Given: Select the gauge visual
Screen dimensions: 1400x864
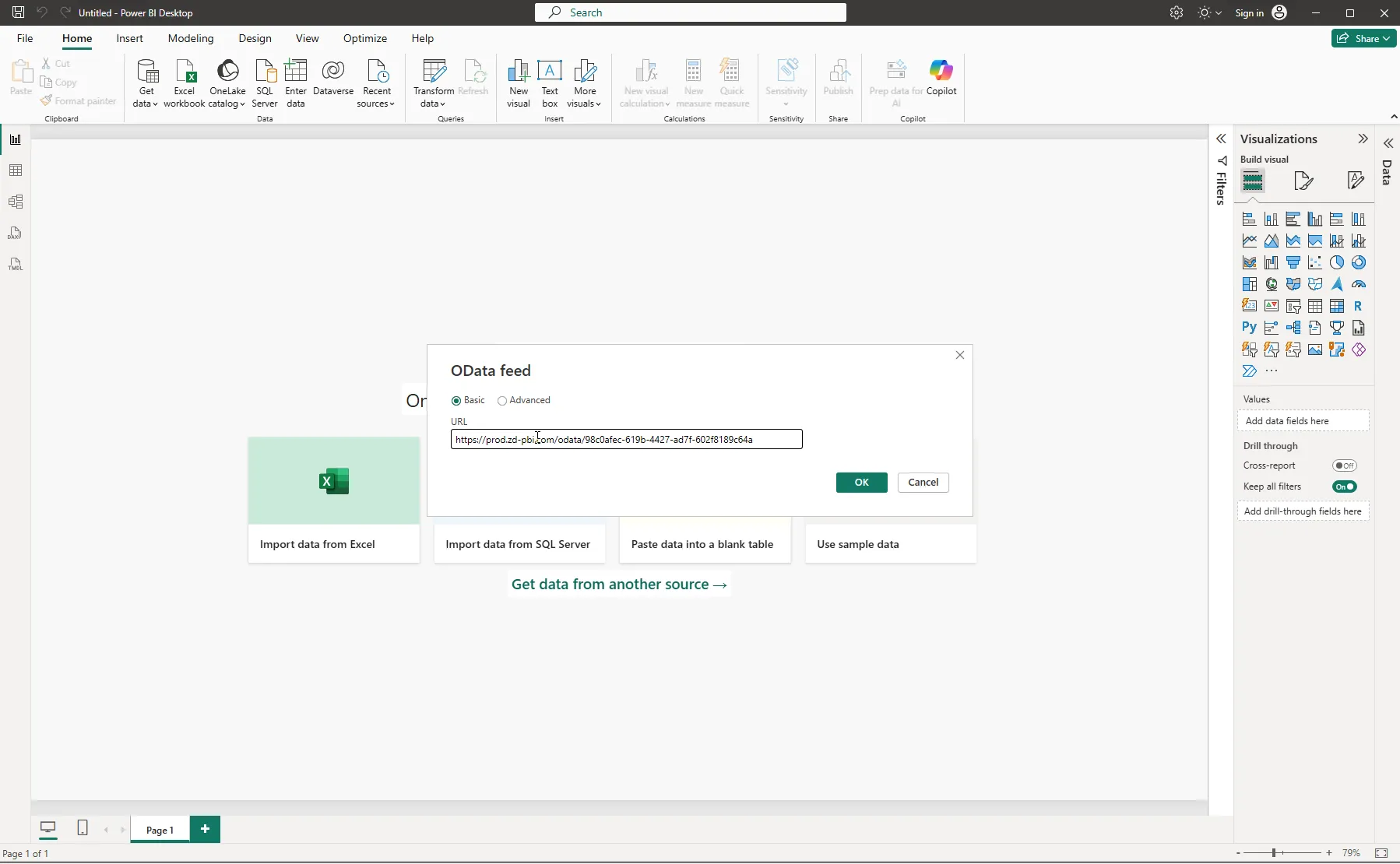Looking at the screenshot, I should point(1359,284).
